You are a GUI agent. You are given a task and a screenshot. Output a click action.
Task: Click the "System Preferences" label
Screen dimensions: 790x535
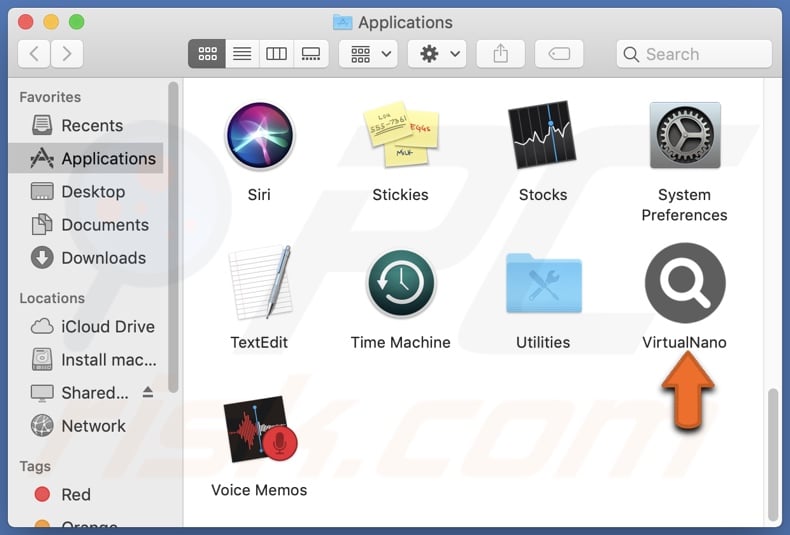pyautogui.click(x=684, y=205)
